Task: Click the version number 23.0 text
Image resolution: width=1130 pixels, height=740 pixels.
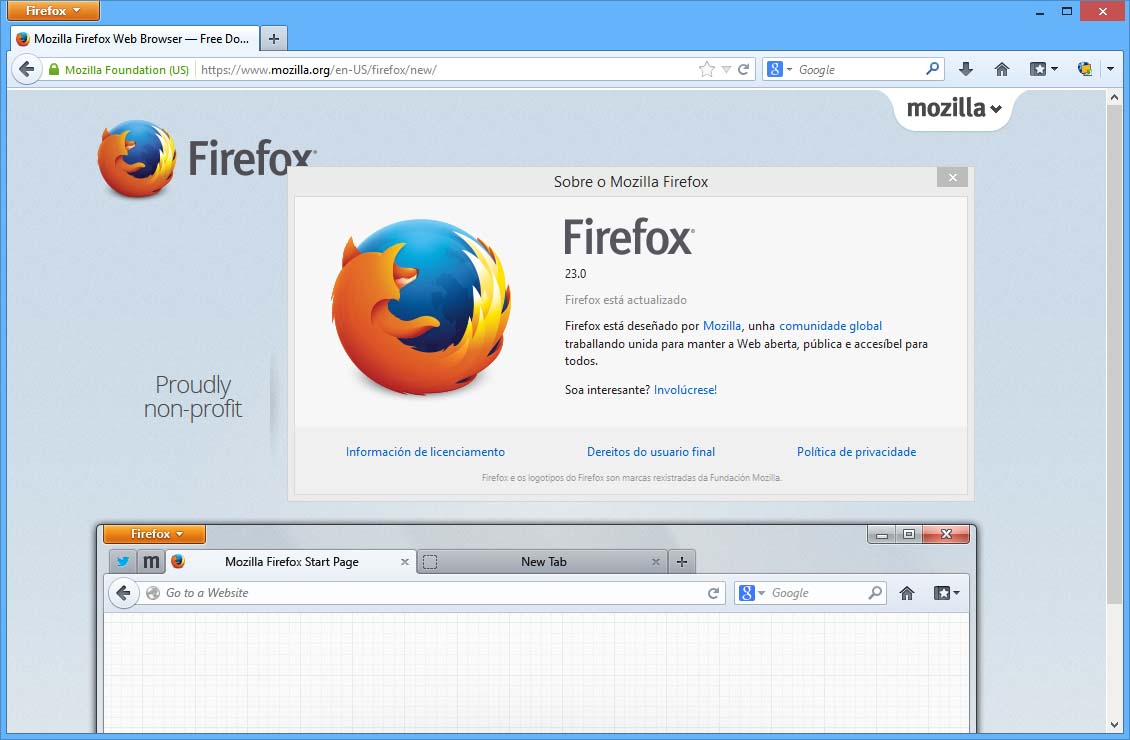Action: pyautogui.click(x=575, y=274)
